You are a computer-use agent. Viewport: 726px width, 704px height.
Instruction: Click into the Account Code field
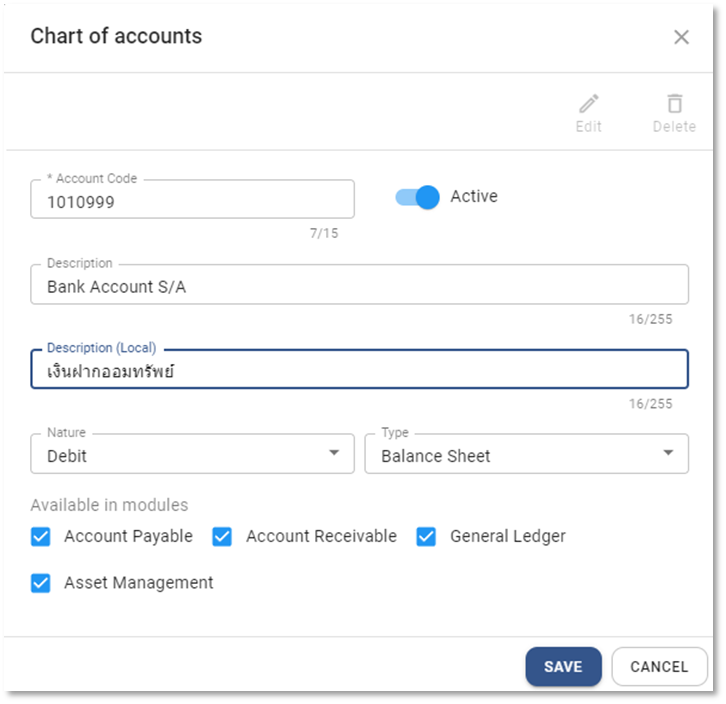click(x=192, y=201)
